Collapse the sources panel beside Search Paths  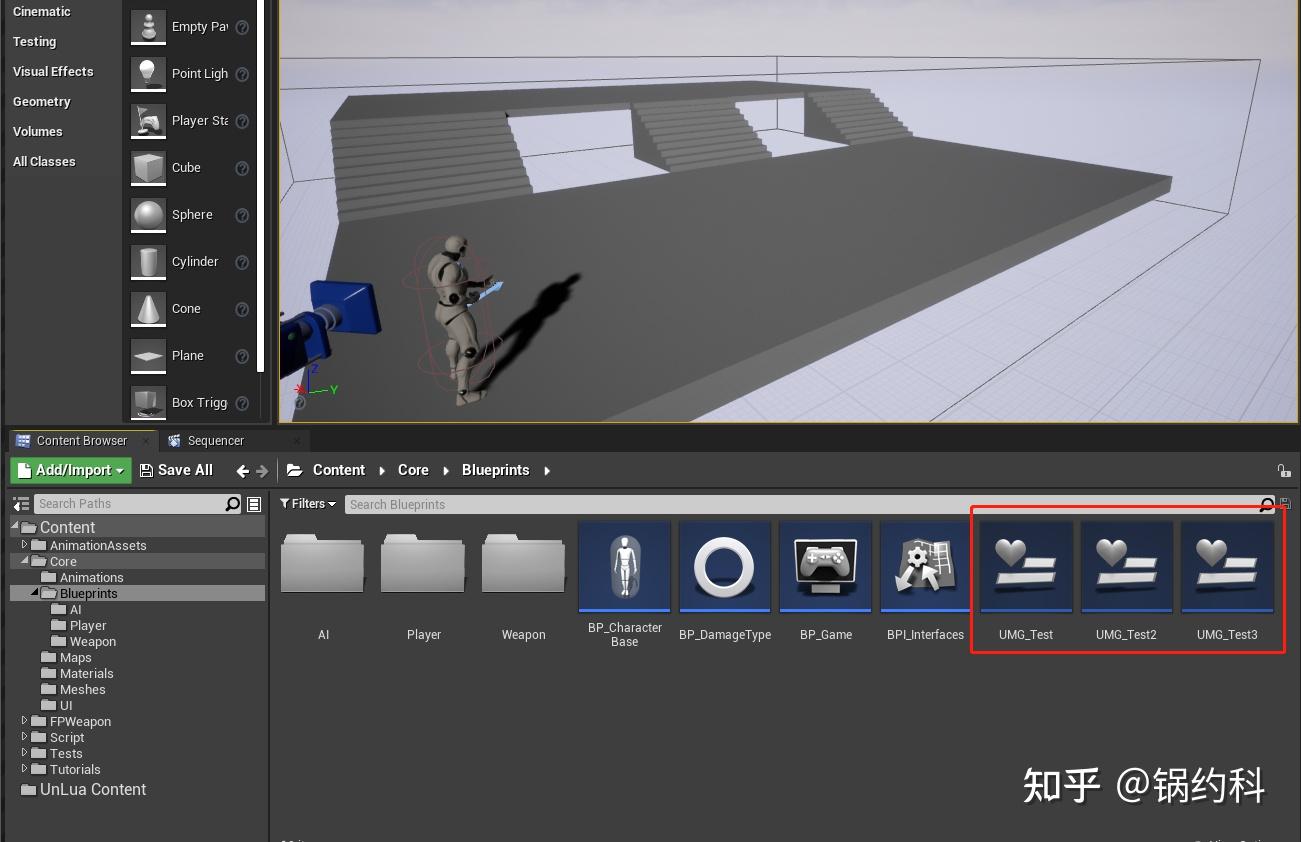[x=20, y=503]
